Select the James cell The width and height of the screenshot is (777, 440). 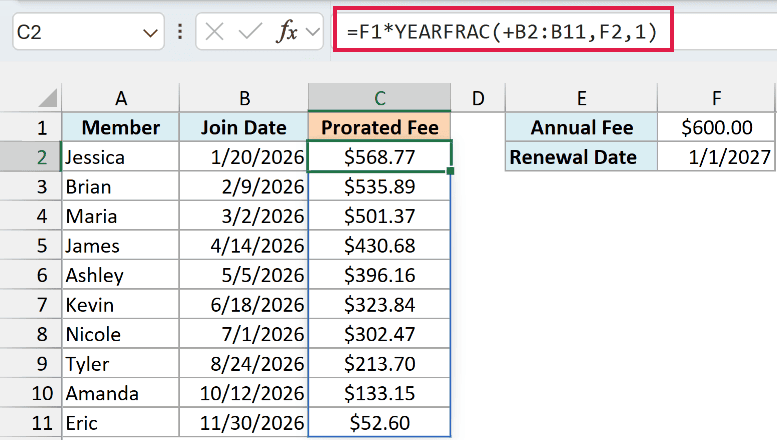(x=120, y=245)
